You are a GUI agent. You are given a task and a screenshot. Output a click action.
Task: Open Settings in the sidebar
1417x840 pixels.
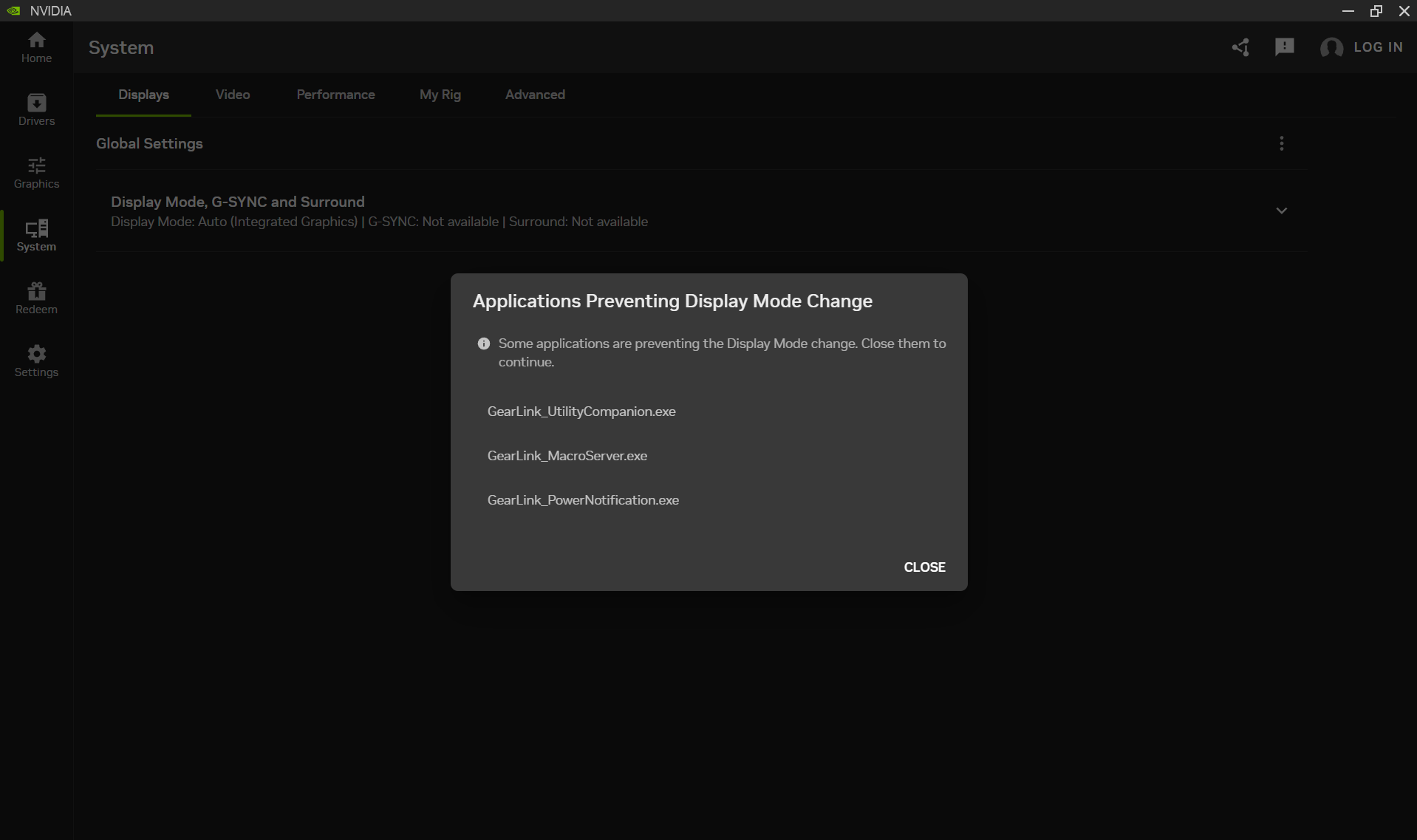(36, 361)
